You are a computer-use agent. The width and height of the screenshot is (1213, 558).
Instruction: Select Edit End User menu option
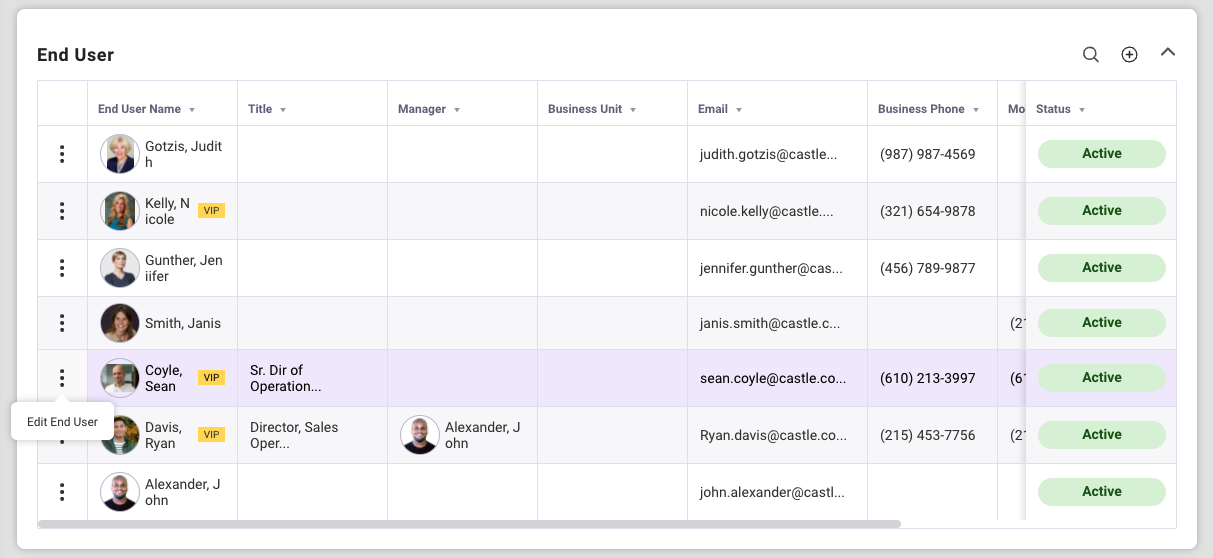pyautogui.click(x=62, y=422)
